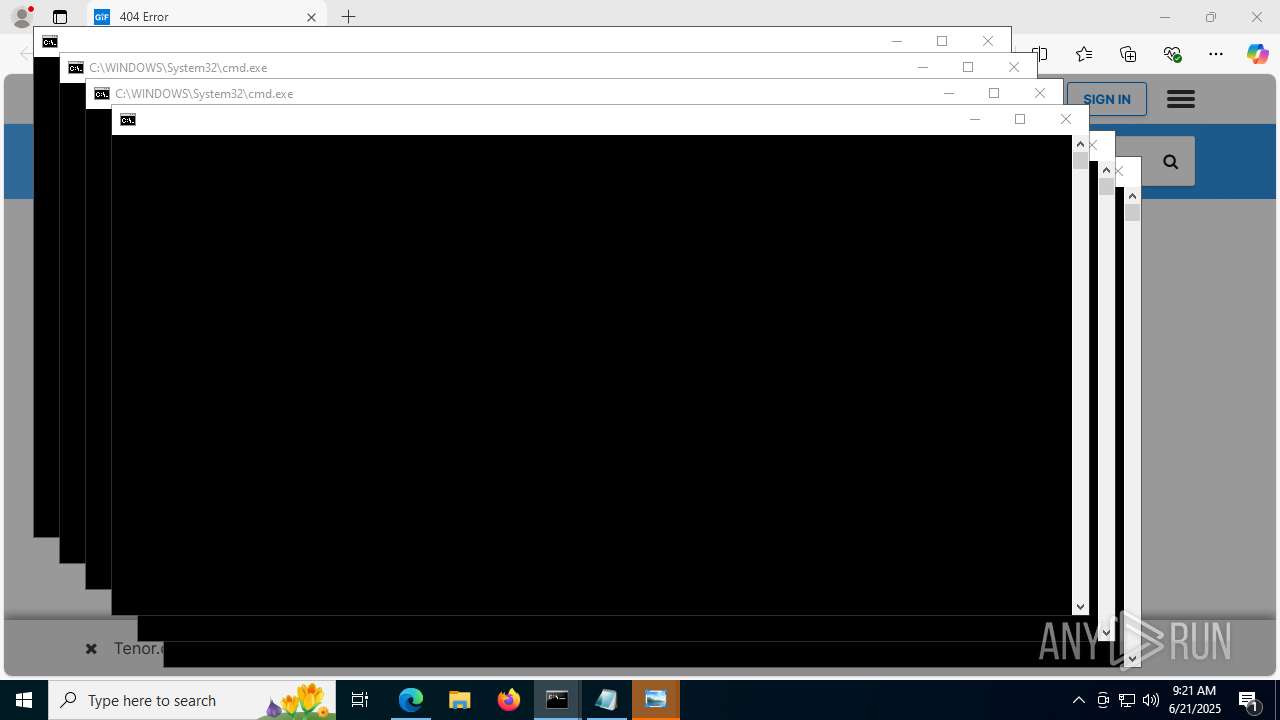Open a new browser tab
The height and width of the screenshot is (720, 1280).
pyautogui.click(x=348, y=17)
